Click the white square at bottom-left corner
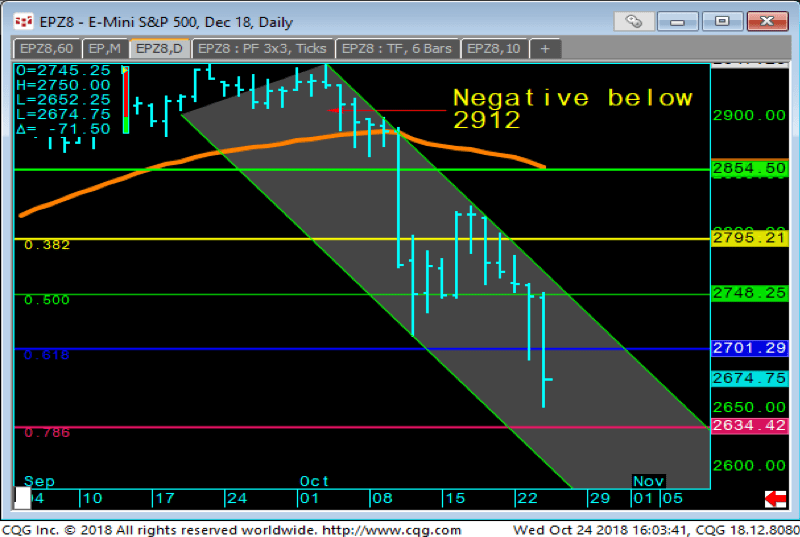Viewport: 800px width, 537px height. [x=22, y=498]
